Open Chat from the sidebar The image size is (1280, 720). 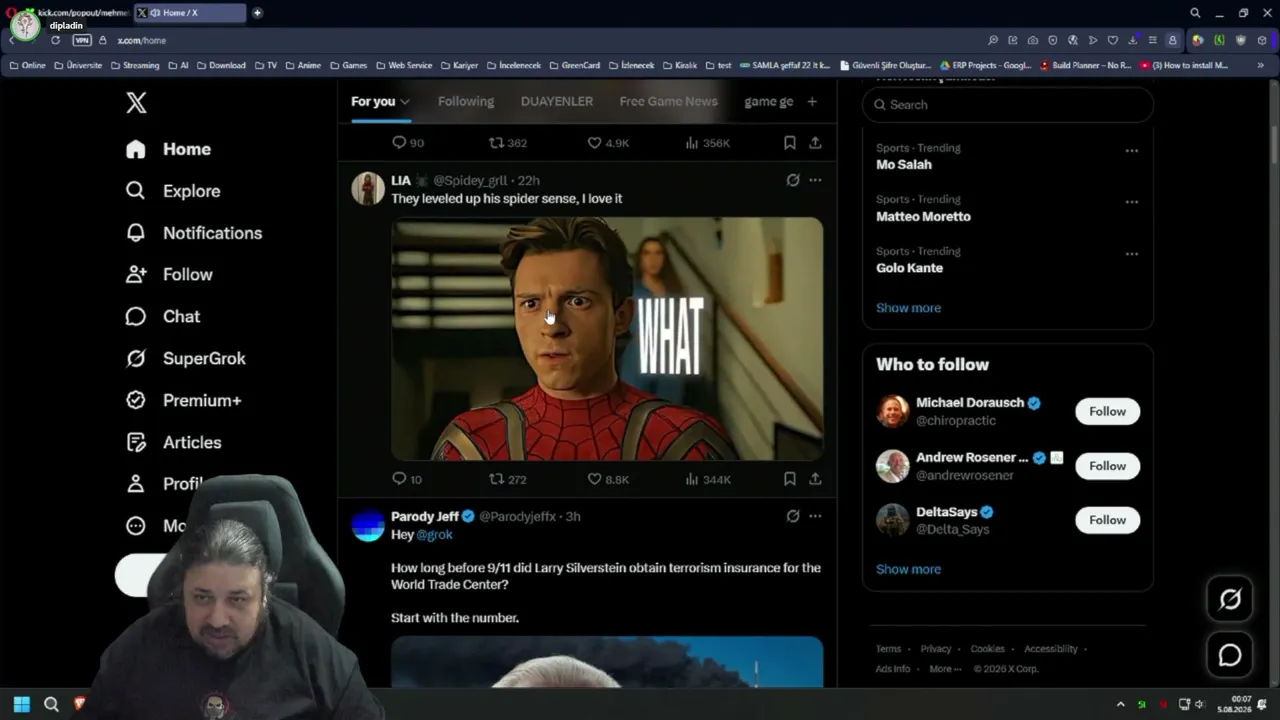[x=163, y=317]
